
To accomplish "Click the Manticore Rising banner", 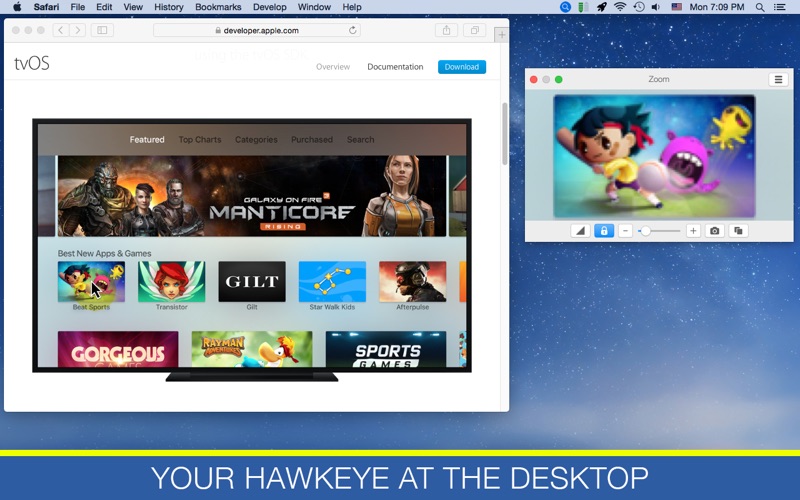I will 252,196.
